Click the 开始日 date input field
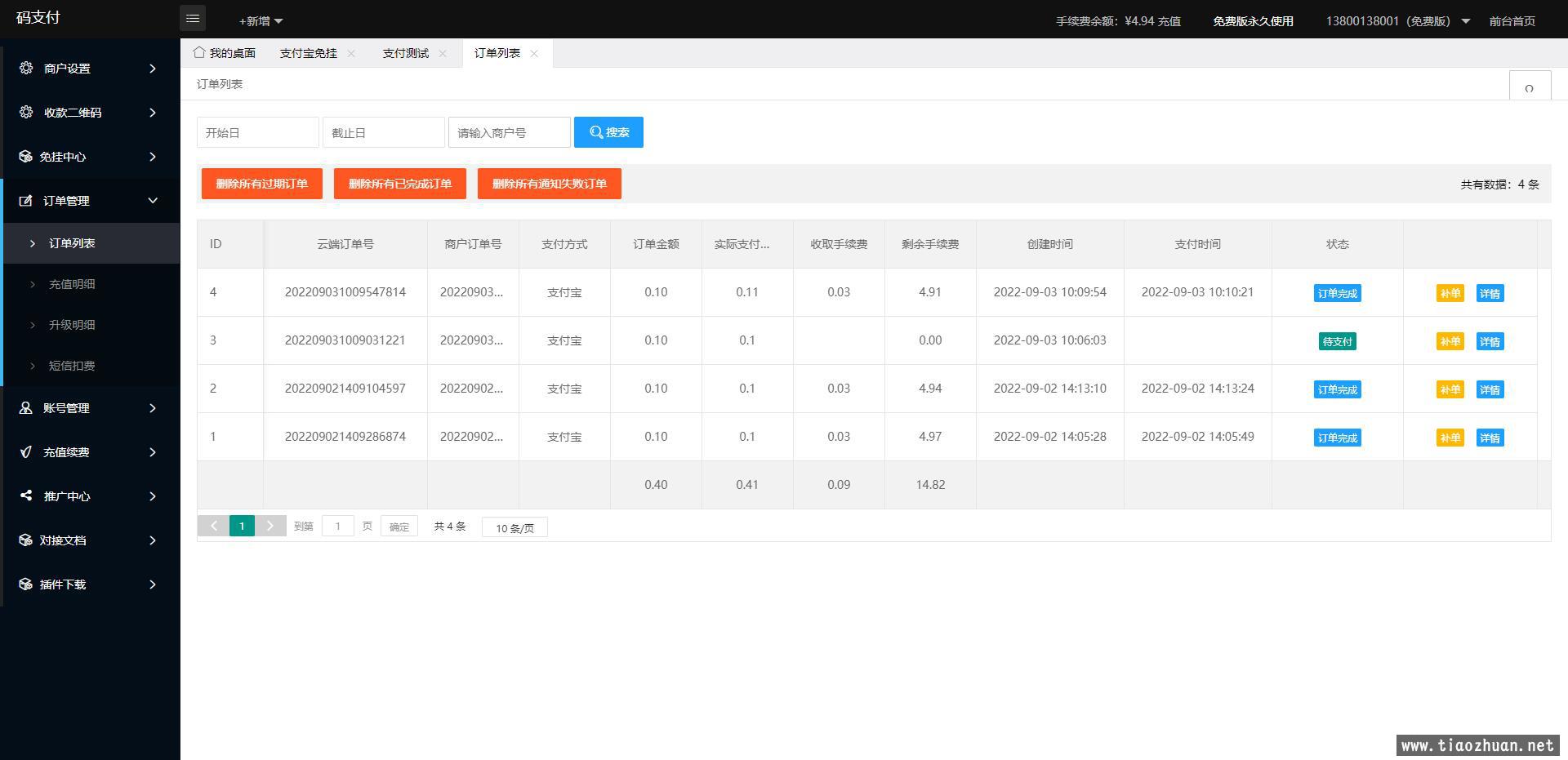Viewport: 1568px width, 760px height. (x=257, y=132)
